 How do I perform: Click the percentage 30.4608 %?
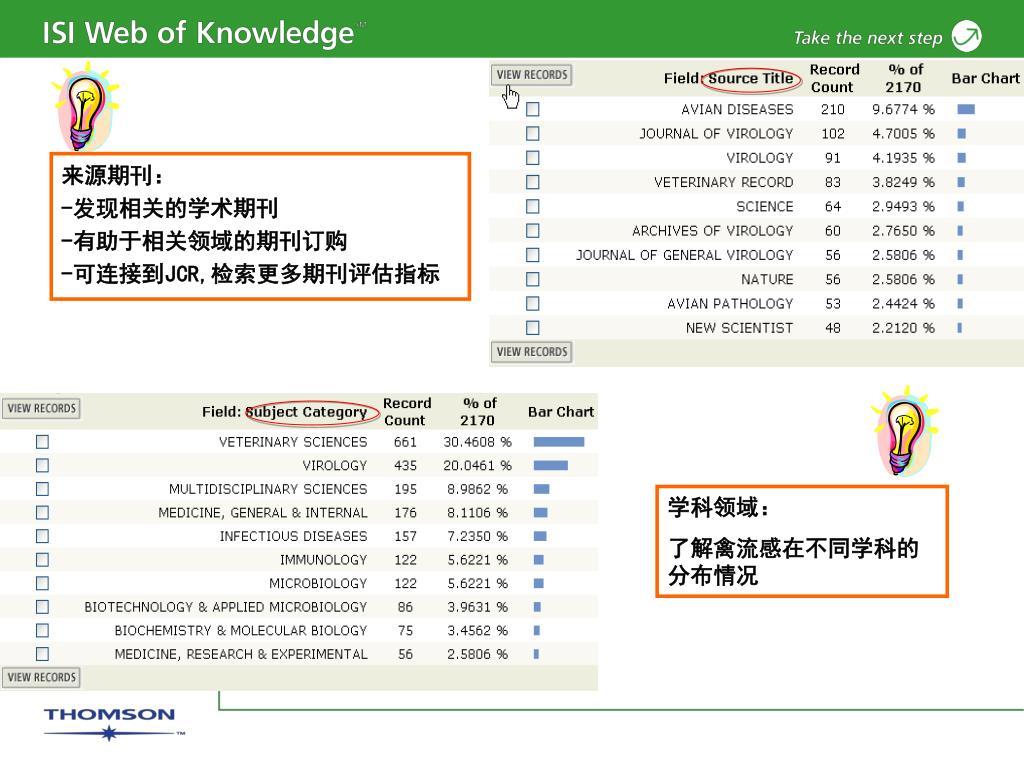coord(477,442)
